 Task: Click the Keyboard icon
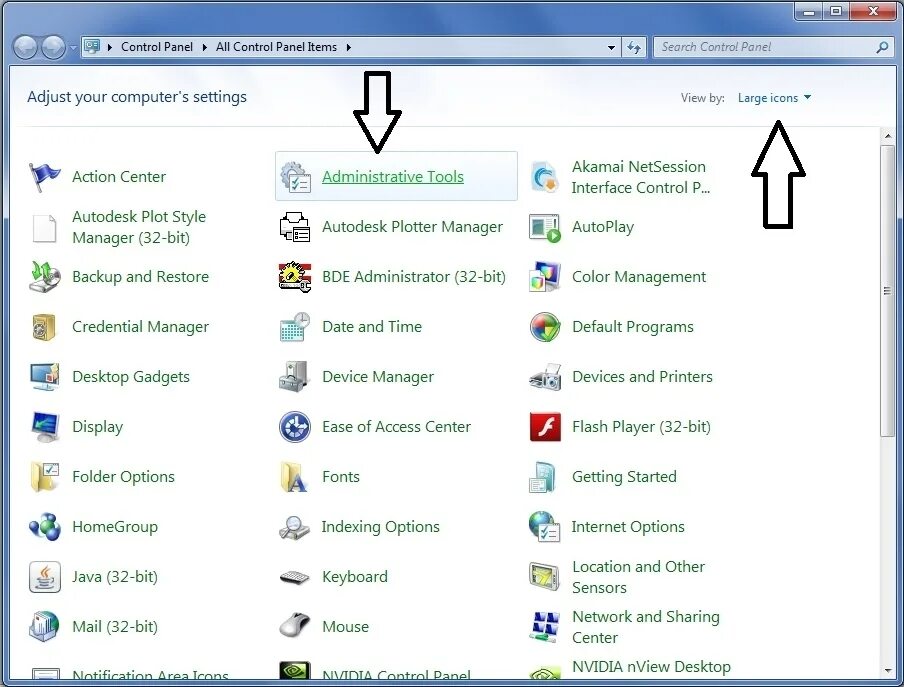click(x=295, y=577)
